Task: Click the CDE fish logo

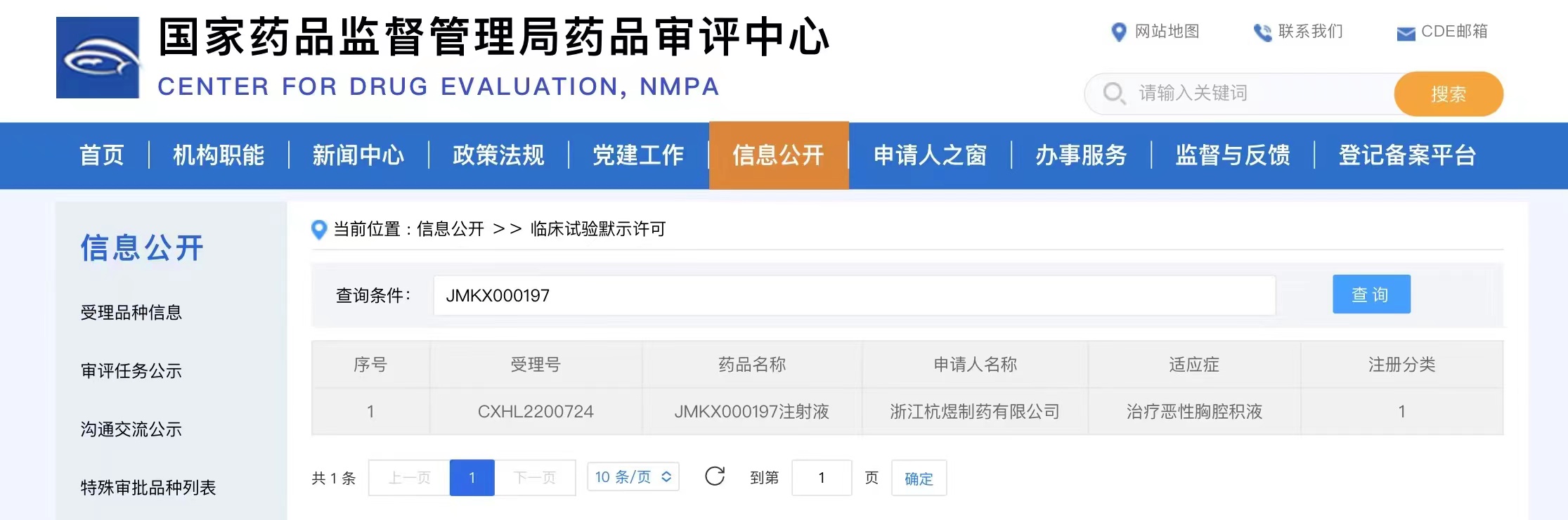Action: pos(98,58)
